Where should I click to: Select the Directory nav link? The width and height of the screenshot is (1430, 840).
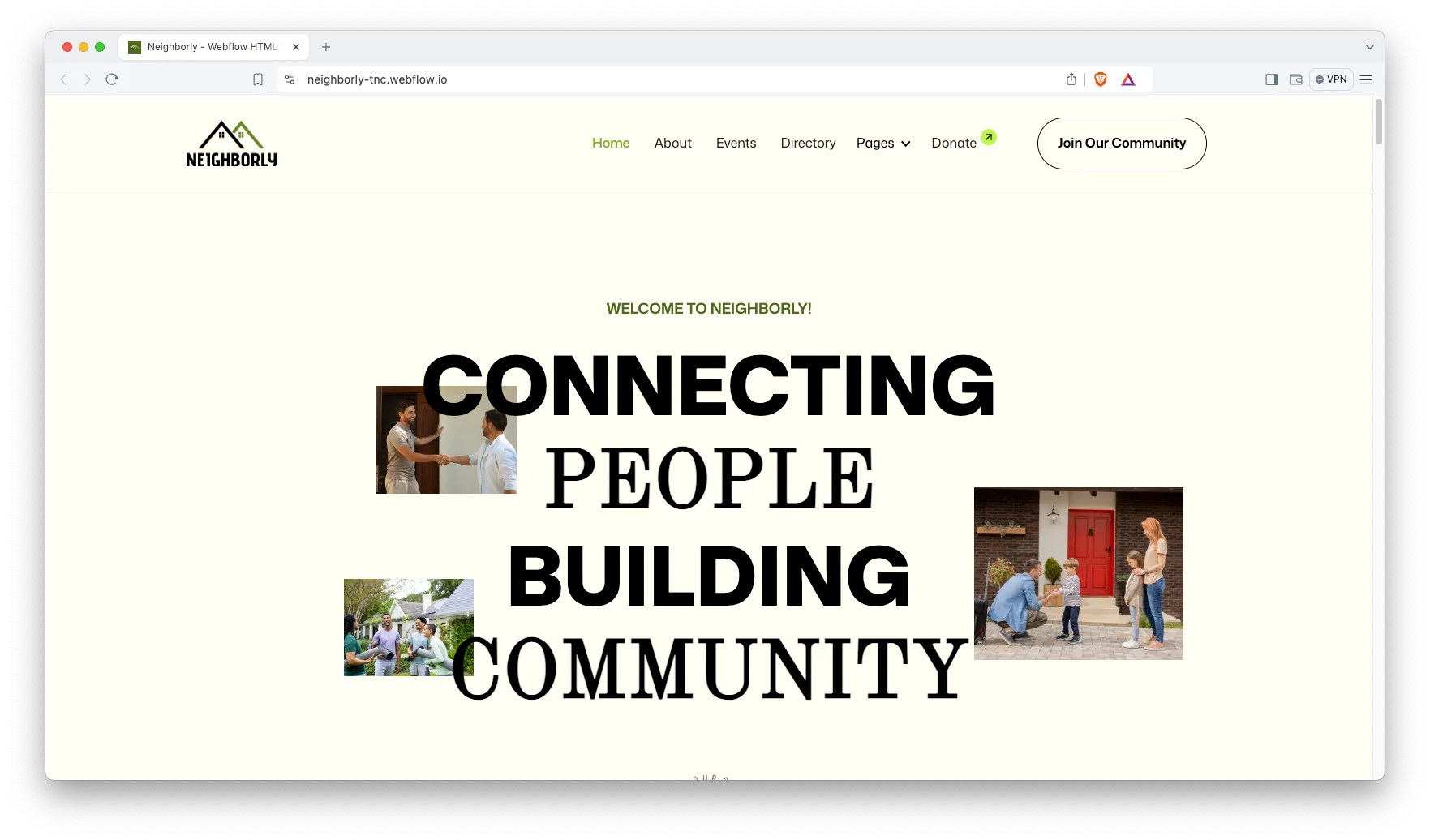point(808,144)
